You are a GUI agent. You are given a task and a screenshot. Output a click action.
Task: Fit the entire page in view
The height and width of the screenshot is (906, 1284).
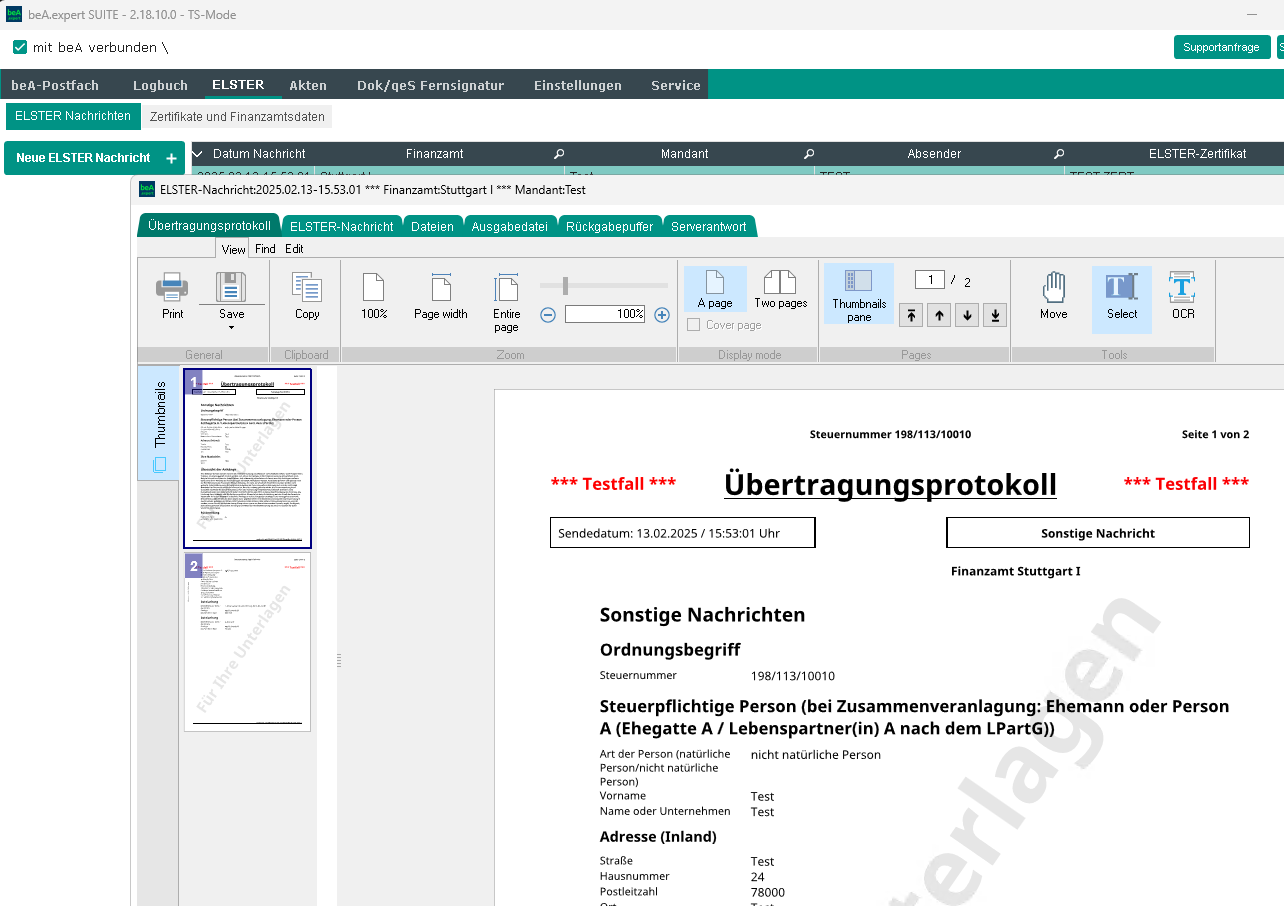tap(507, 302)
